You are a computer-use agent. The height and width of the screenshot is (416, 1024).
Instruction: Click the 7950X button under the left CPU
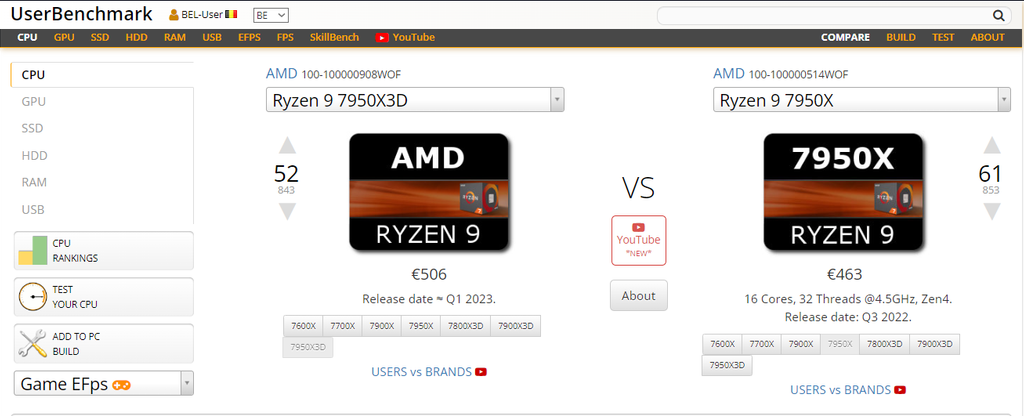[421, 326]
